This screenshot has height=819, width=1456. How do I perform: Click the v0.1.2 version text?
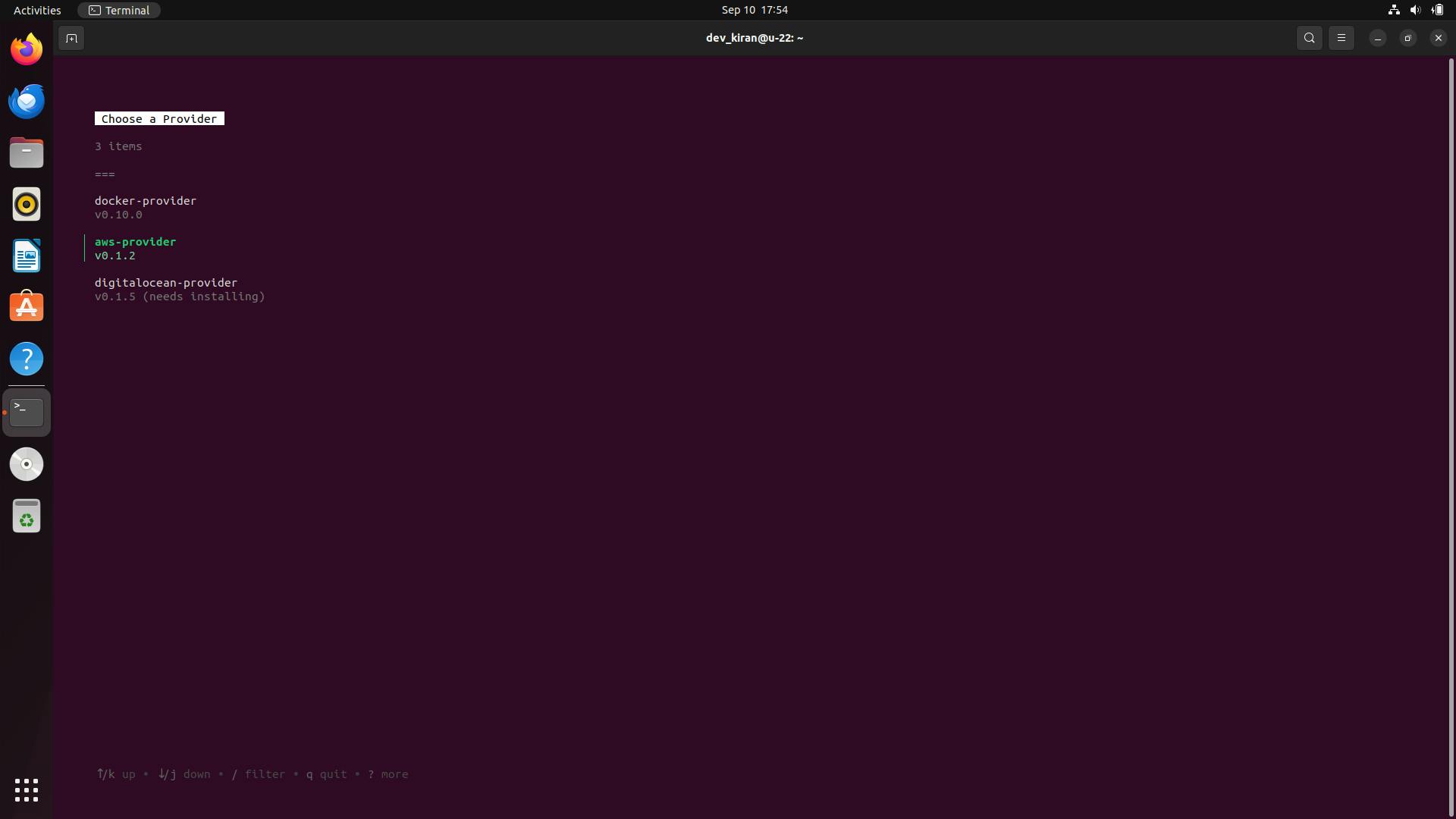(x=115, y=256)
